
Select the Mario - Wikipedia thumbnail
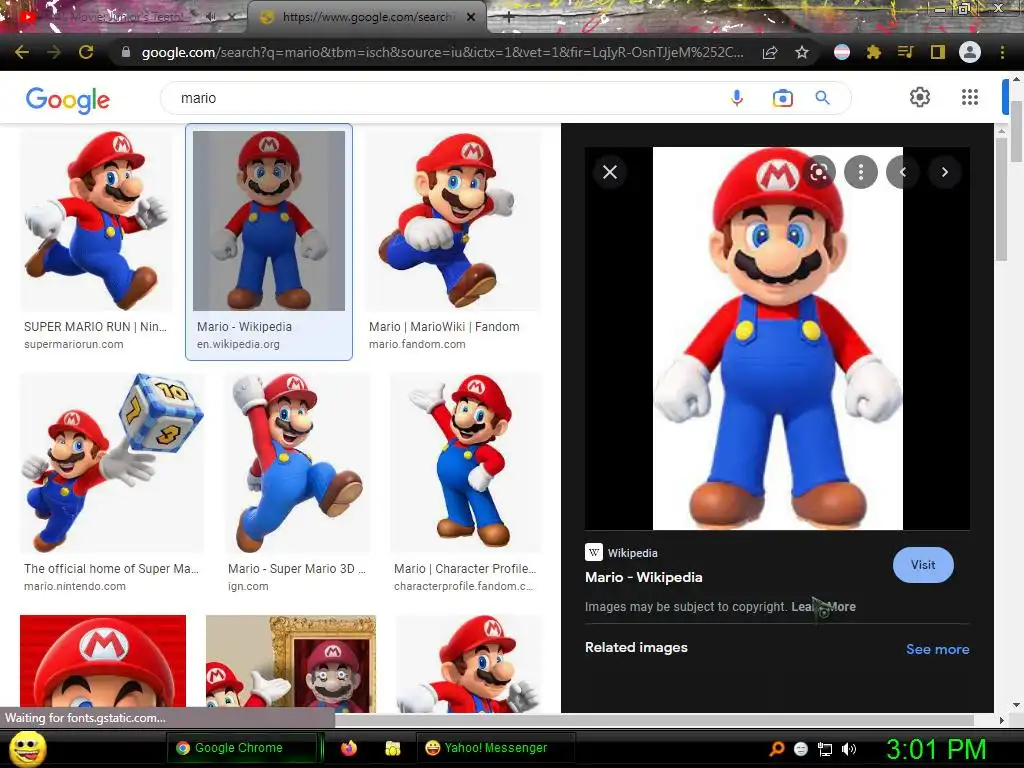(x=269, y=221)
